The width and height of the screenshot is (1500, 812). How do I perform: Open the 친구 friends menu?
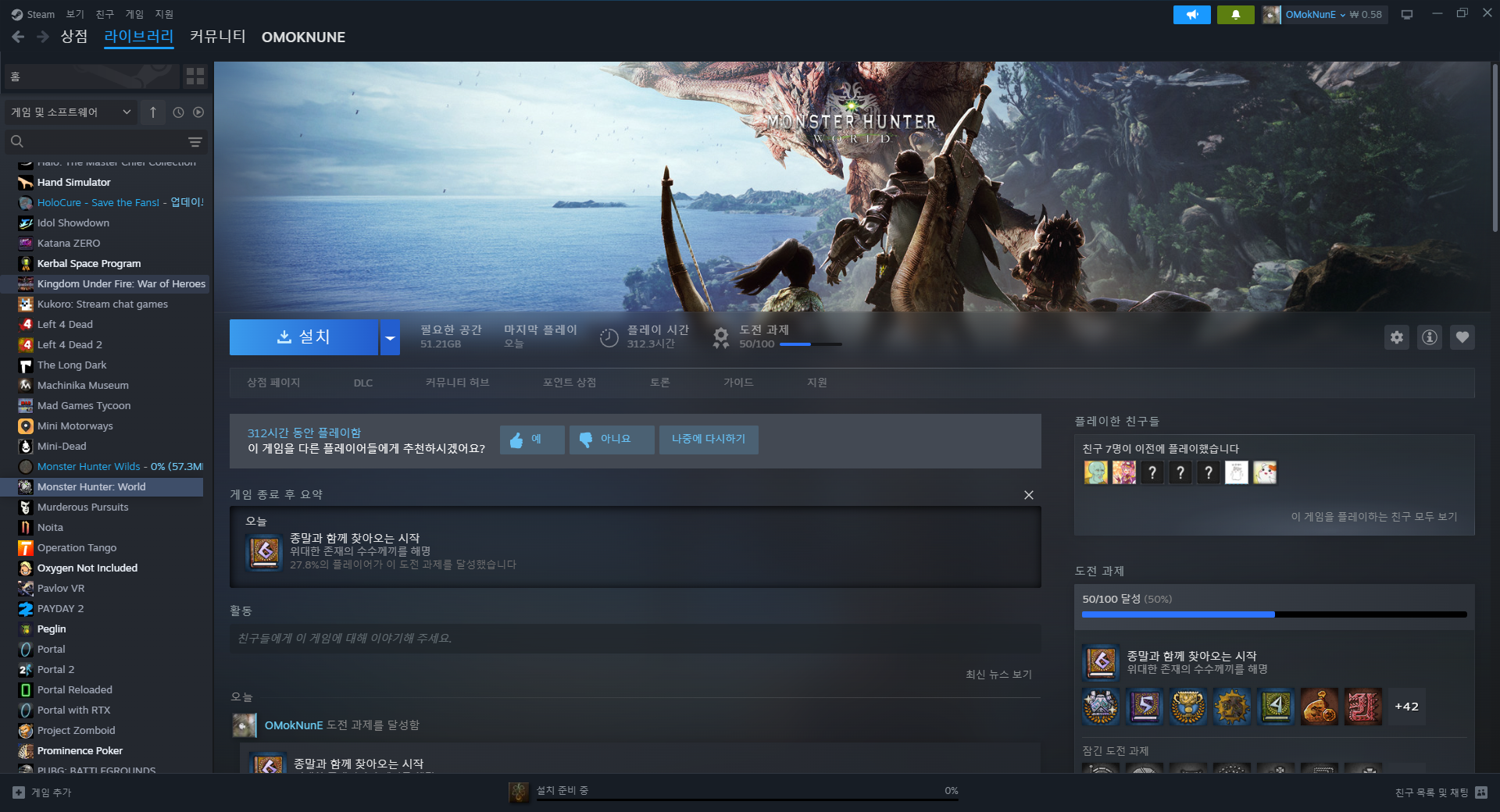[x=105, y=14]
